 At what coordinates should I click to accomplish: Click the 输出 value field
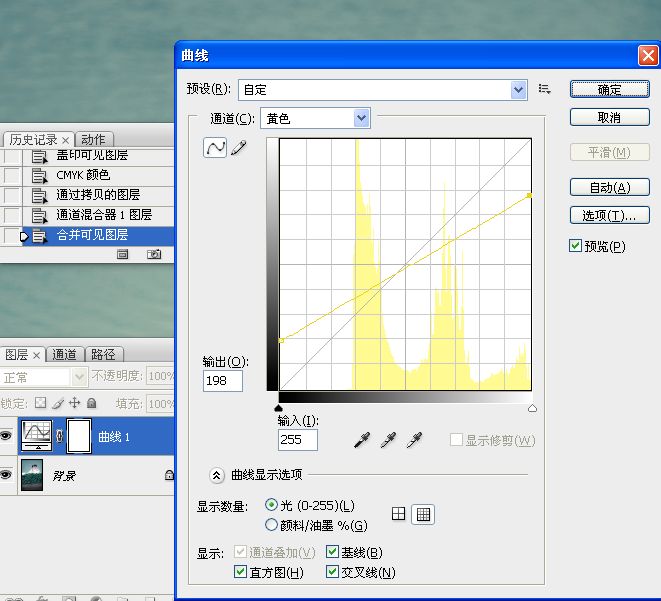tap(223, 381)
